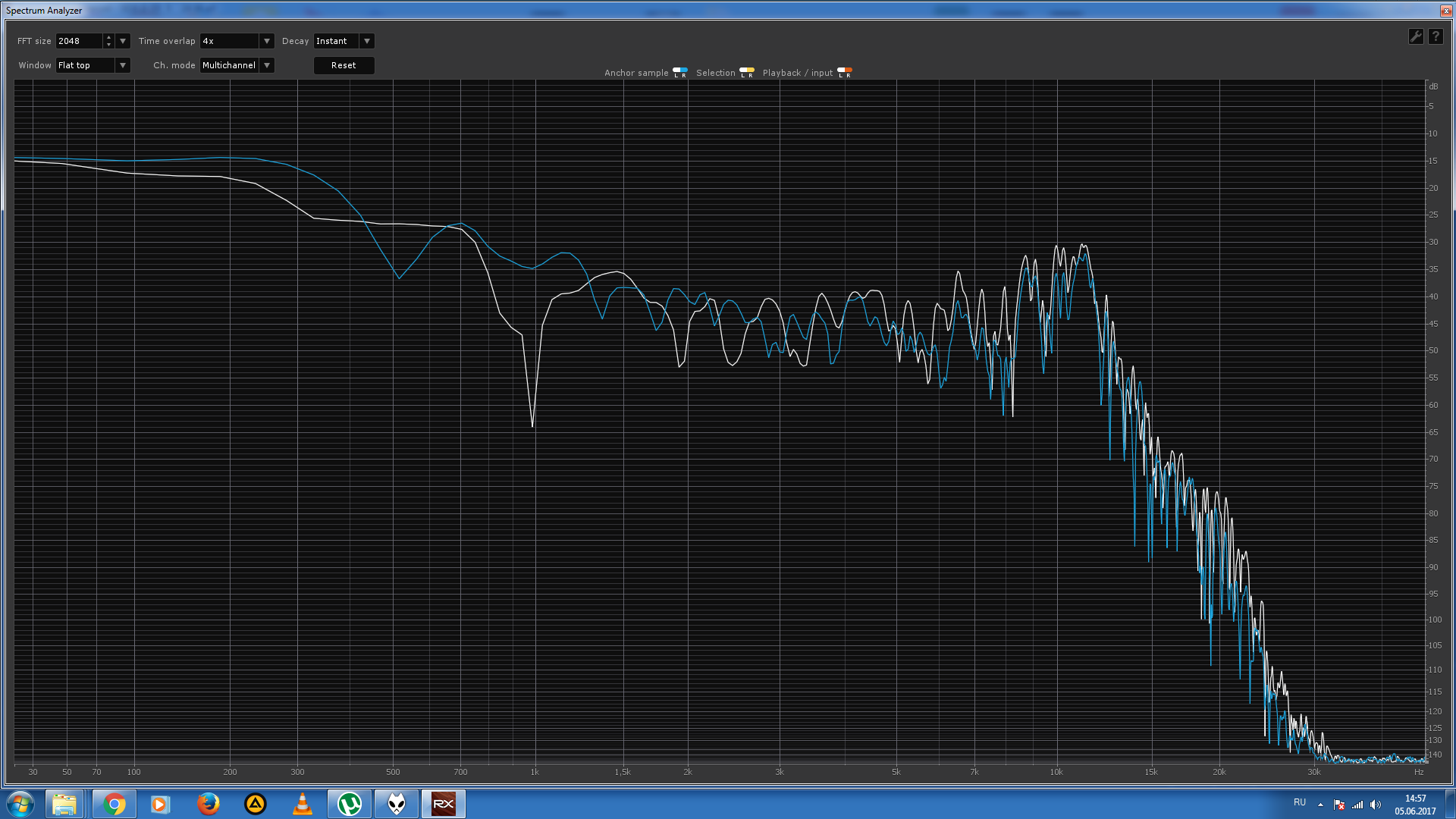Launch VLC media player taskbar icon
This screenshot has width=1456, height=819.
tap(303, 804)
